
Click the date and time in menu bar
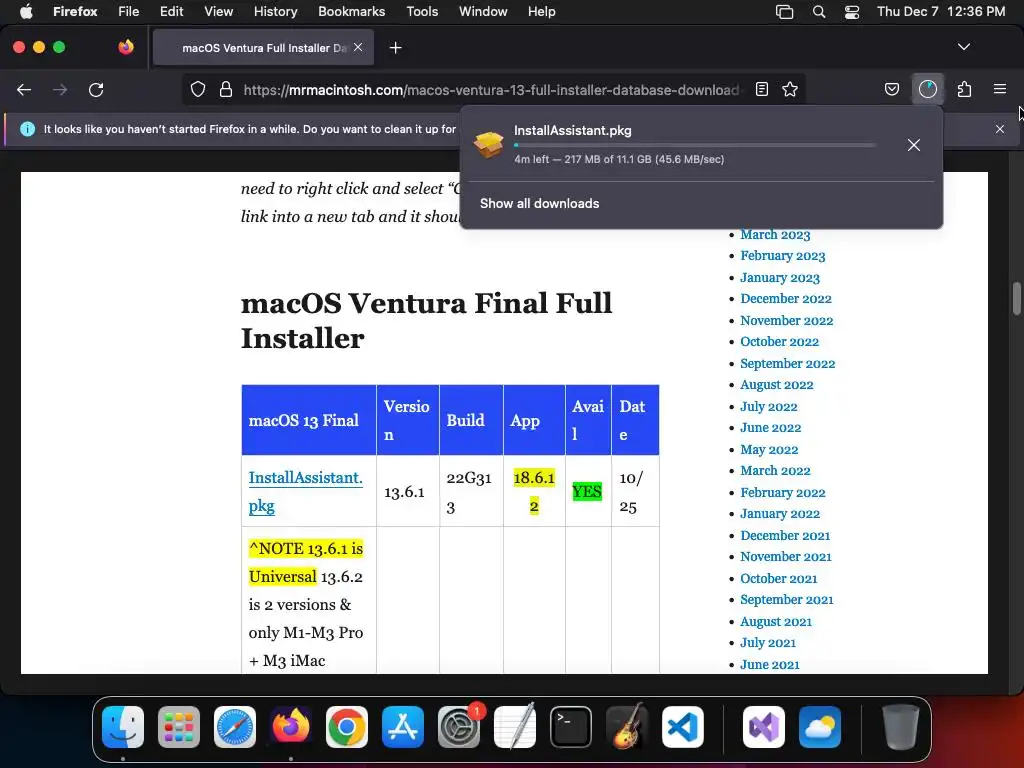click(x=940, y=11)
